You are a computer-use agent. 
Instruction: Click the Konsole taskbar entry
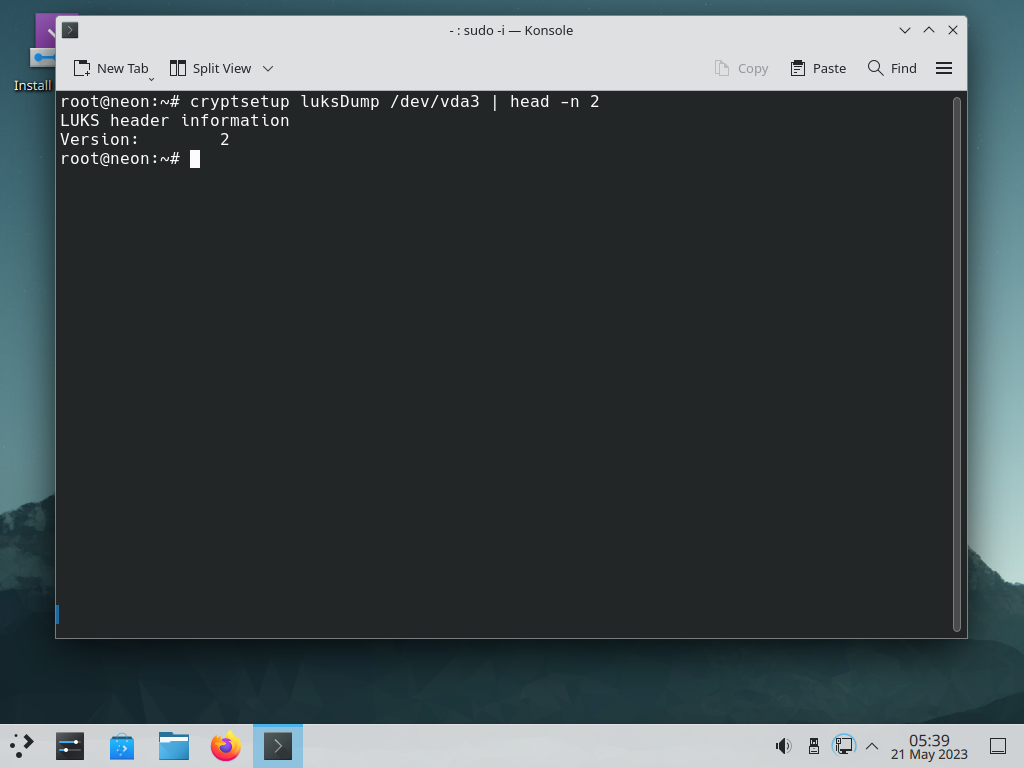point(278,746)
